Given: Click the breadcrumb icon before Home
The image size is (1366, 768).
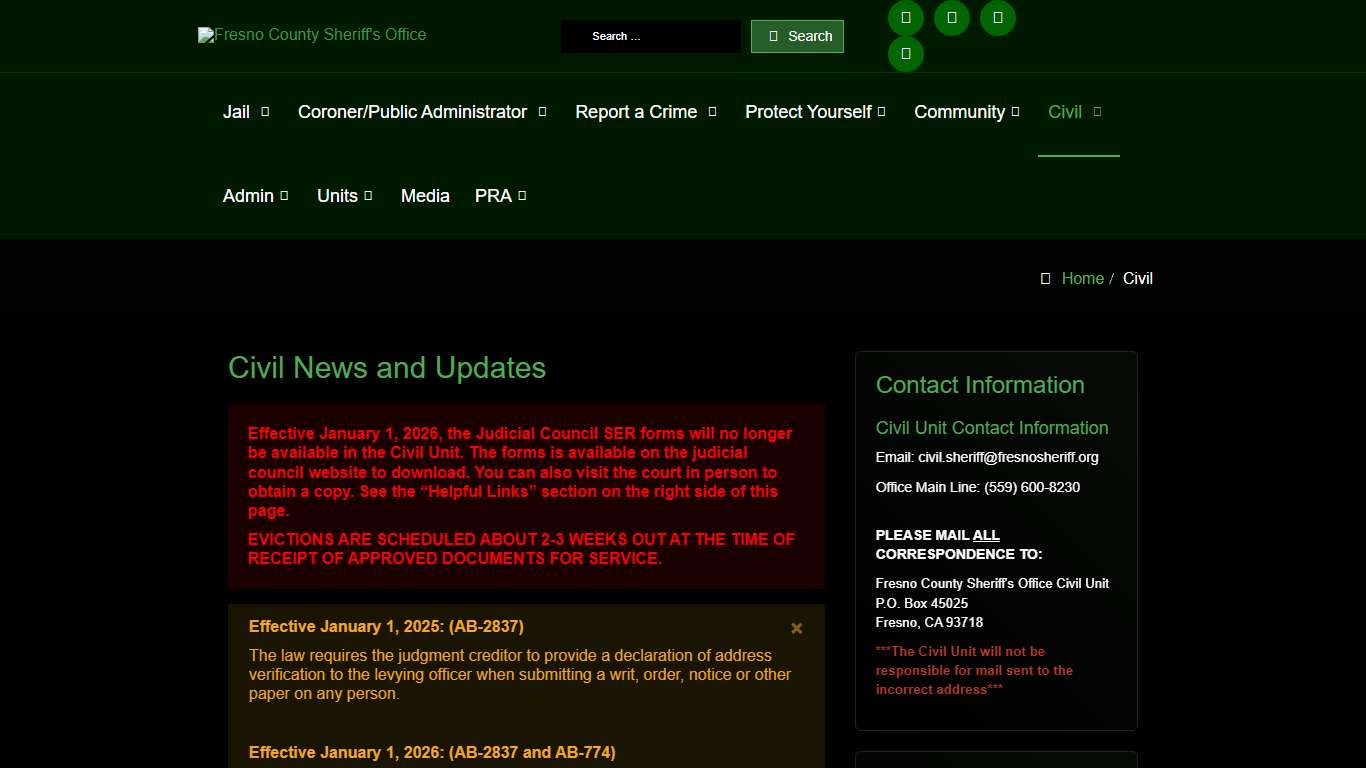Looking at the screenshot, I should (x=1045, y=279).
